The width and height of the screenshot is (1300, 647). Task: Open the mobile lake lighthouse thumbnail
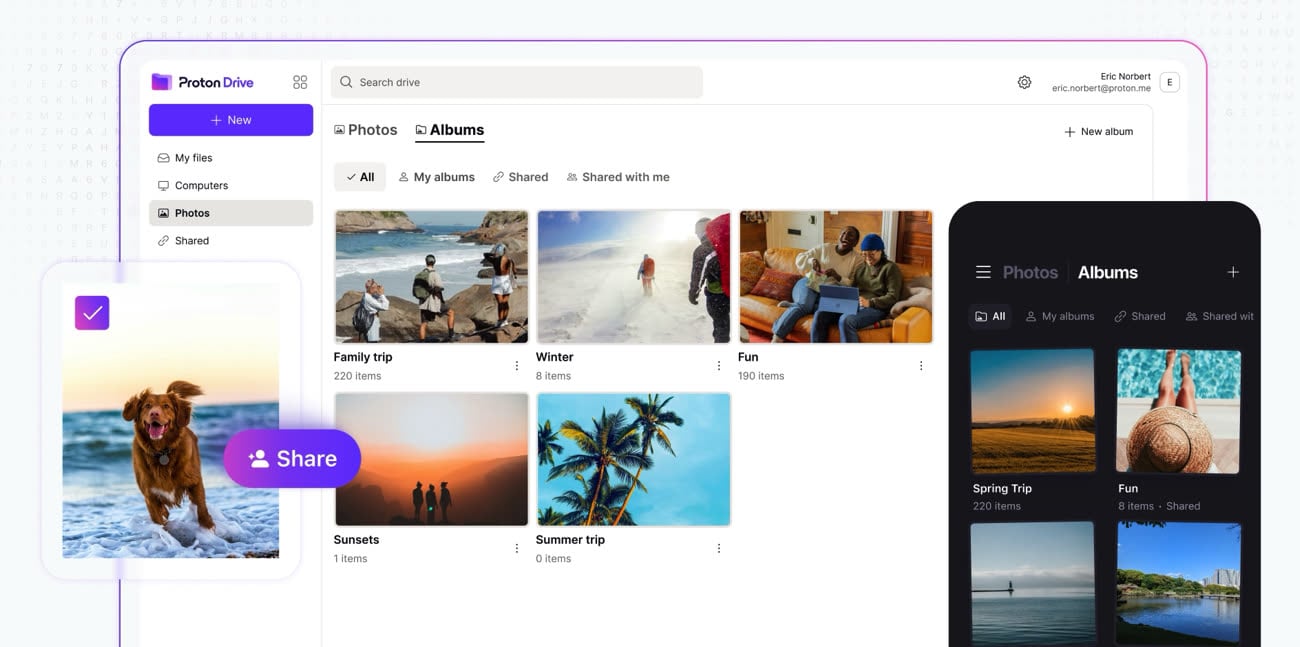[x=1033, y=584]
